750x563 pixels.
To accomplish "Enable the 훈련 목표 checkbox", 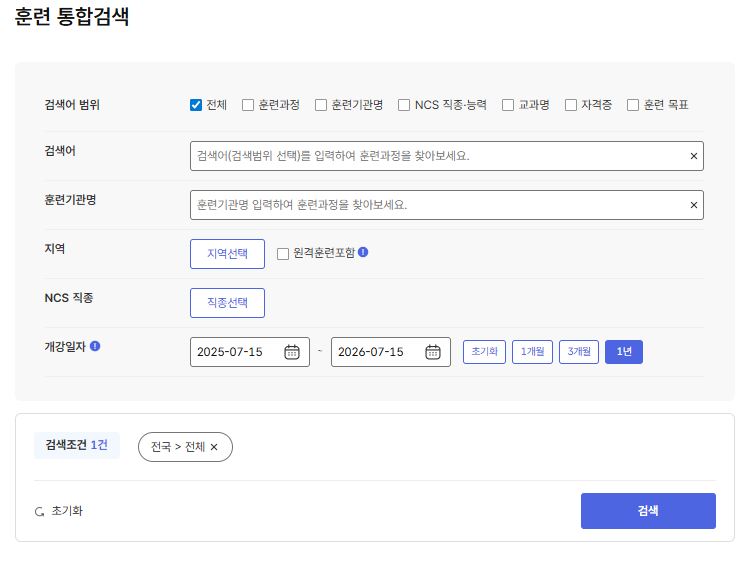I will pos(633,105).
